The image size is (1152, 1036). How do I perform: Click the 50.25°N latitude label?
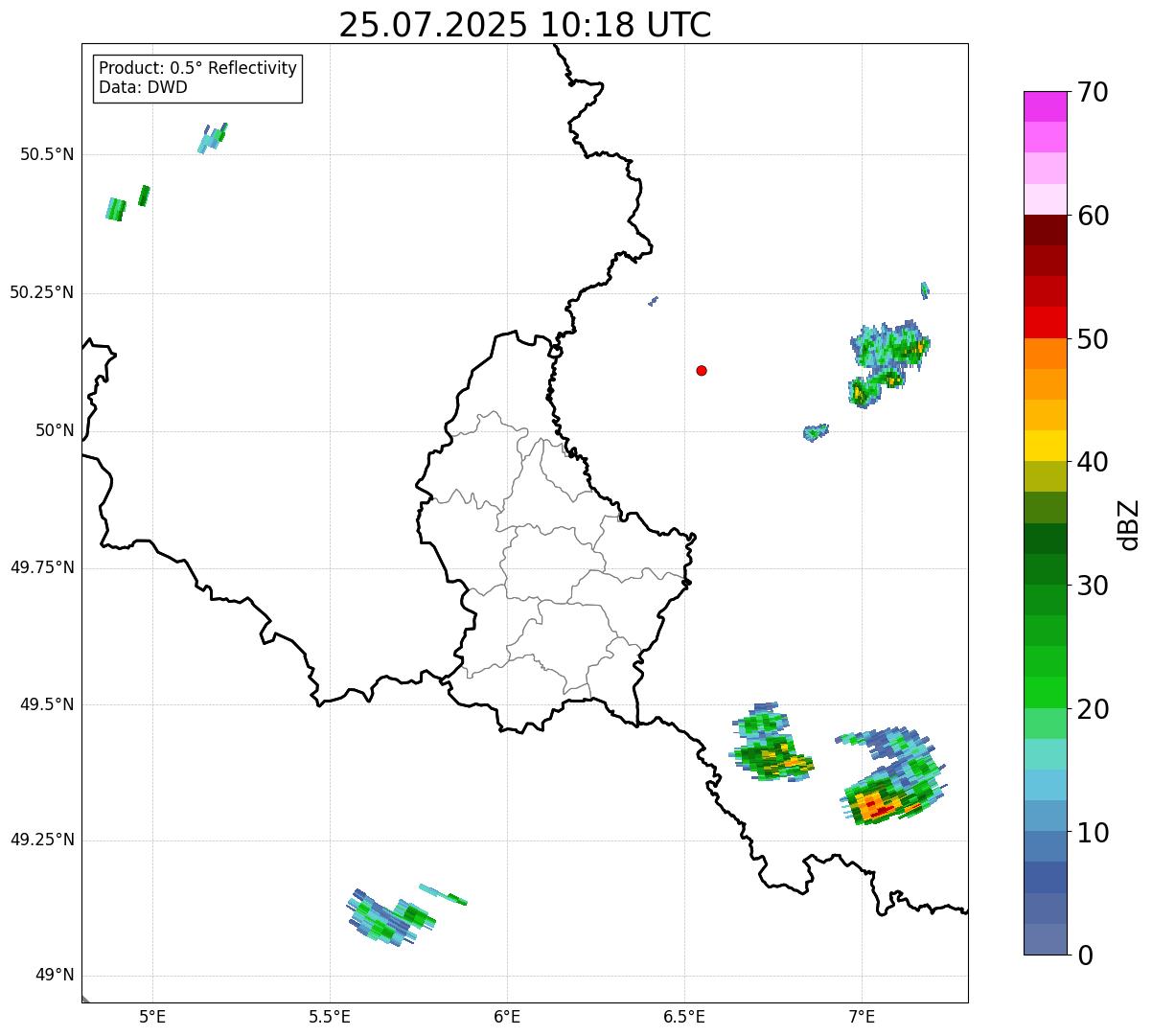[42, 292]
